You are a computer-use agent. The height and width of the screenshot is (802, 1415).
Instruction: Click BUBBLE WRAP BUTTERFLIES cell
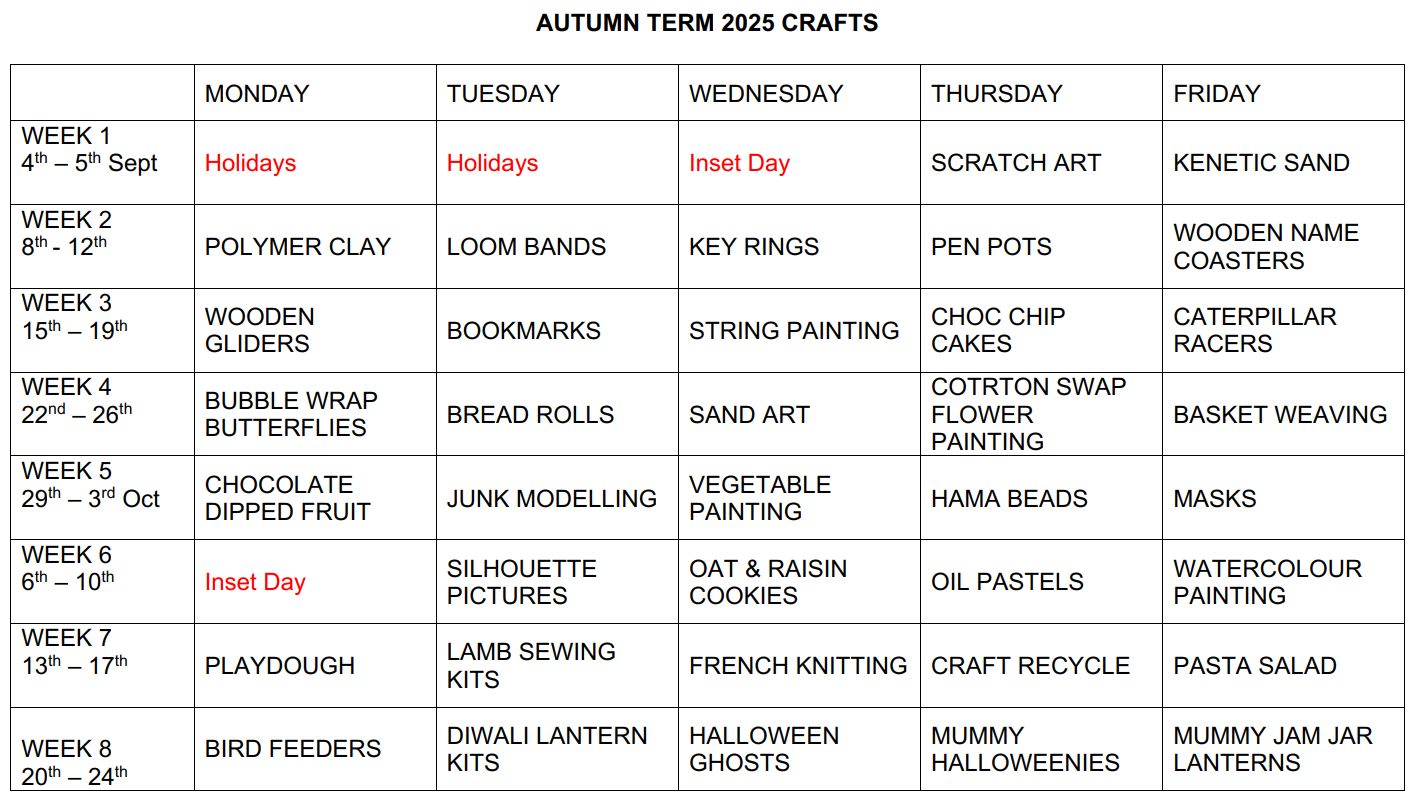291,414
